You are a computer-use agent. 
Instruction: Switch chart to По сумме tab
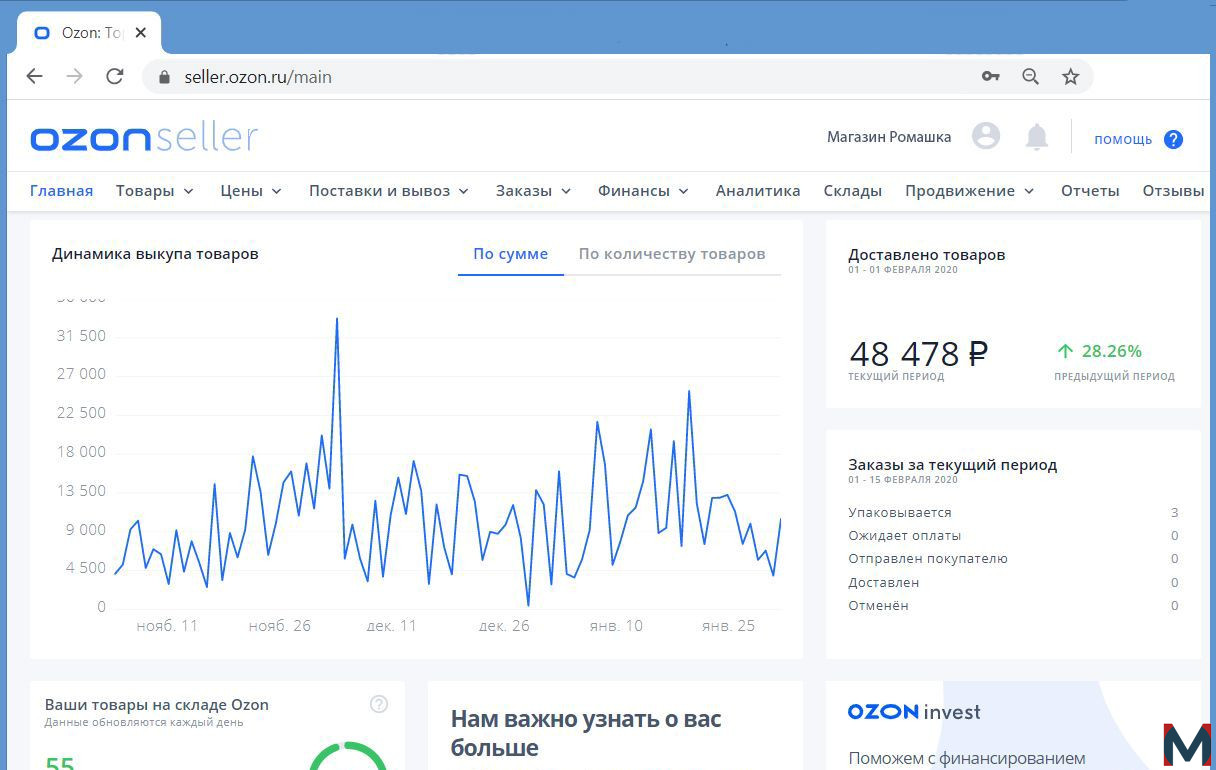click(511, 254)
